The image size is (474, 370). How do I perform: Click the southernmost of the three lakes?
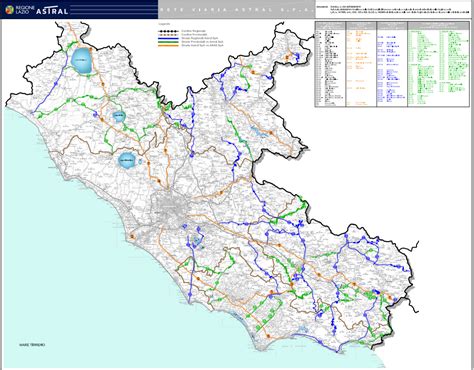127,160
